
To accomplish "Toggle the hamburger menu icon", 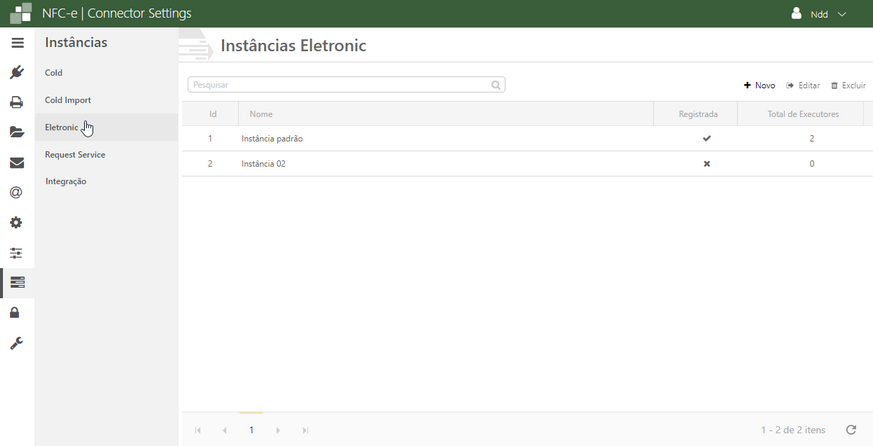I will (16, 43).
